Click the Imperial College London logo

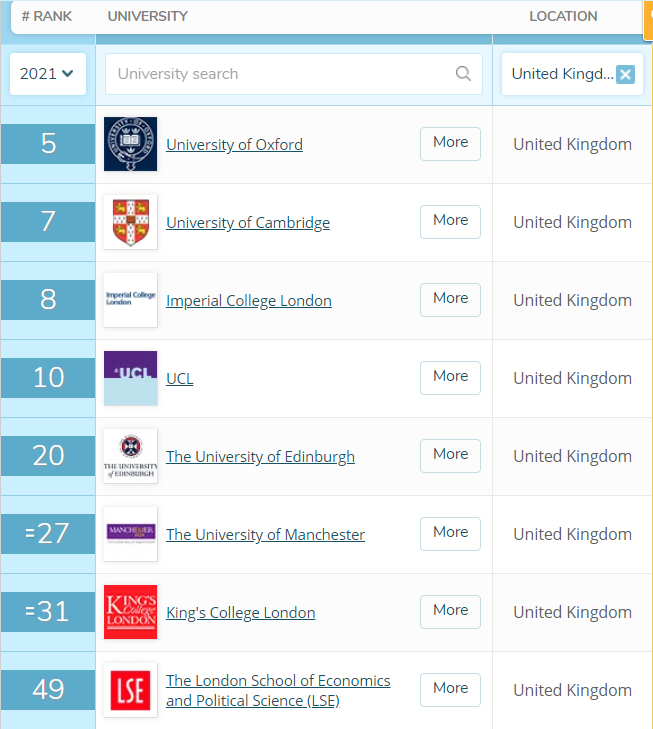click(x=131, y=300)
